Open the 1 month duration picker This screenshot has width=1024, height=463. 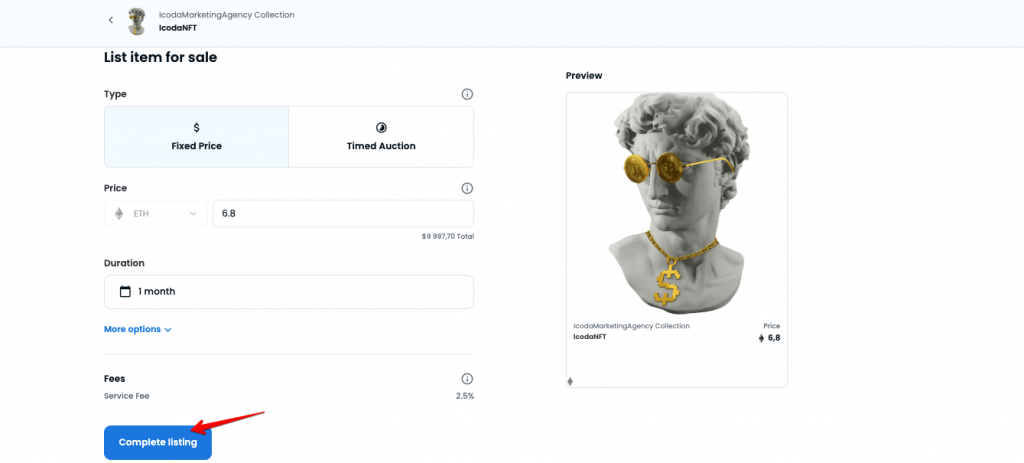(289, 291)
